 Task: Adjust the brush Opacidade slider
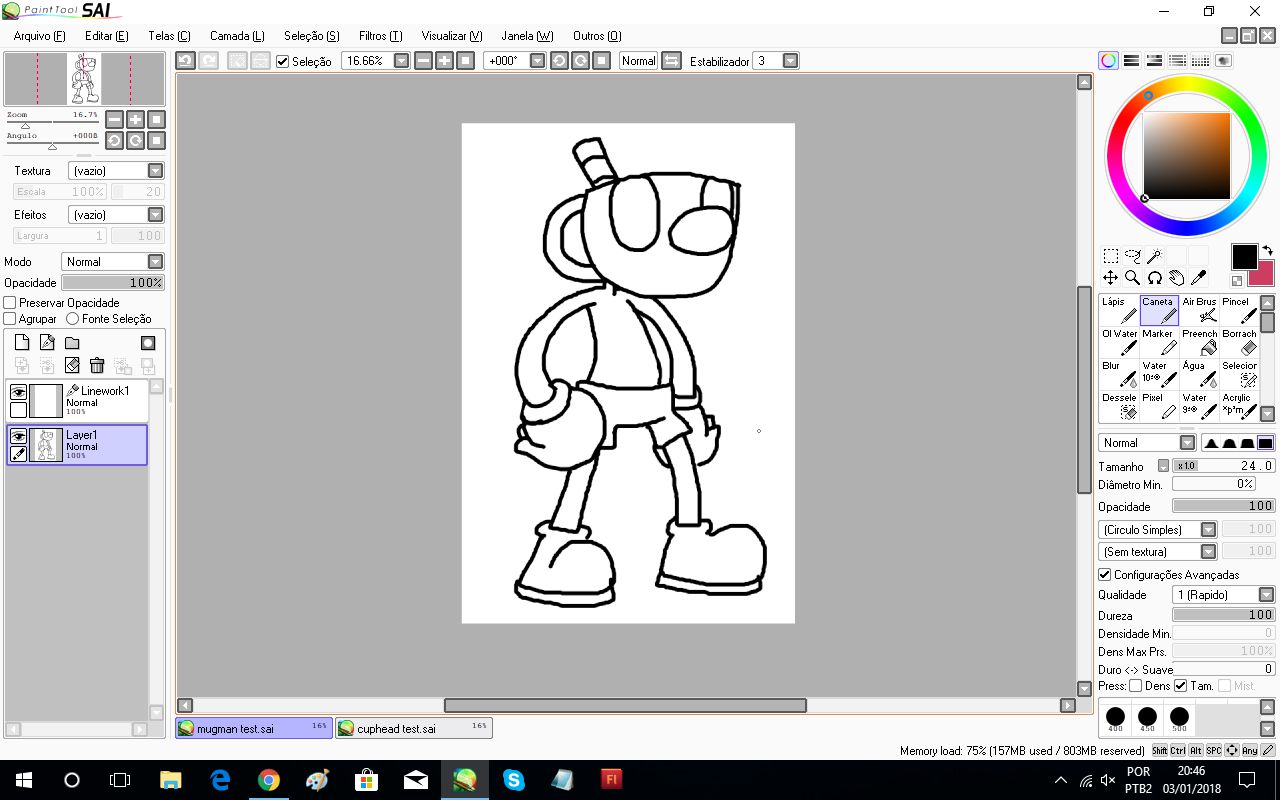[x=1223, y=507]
